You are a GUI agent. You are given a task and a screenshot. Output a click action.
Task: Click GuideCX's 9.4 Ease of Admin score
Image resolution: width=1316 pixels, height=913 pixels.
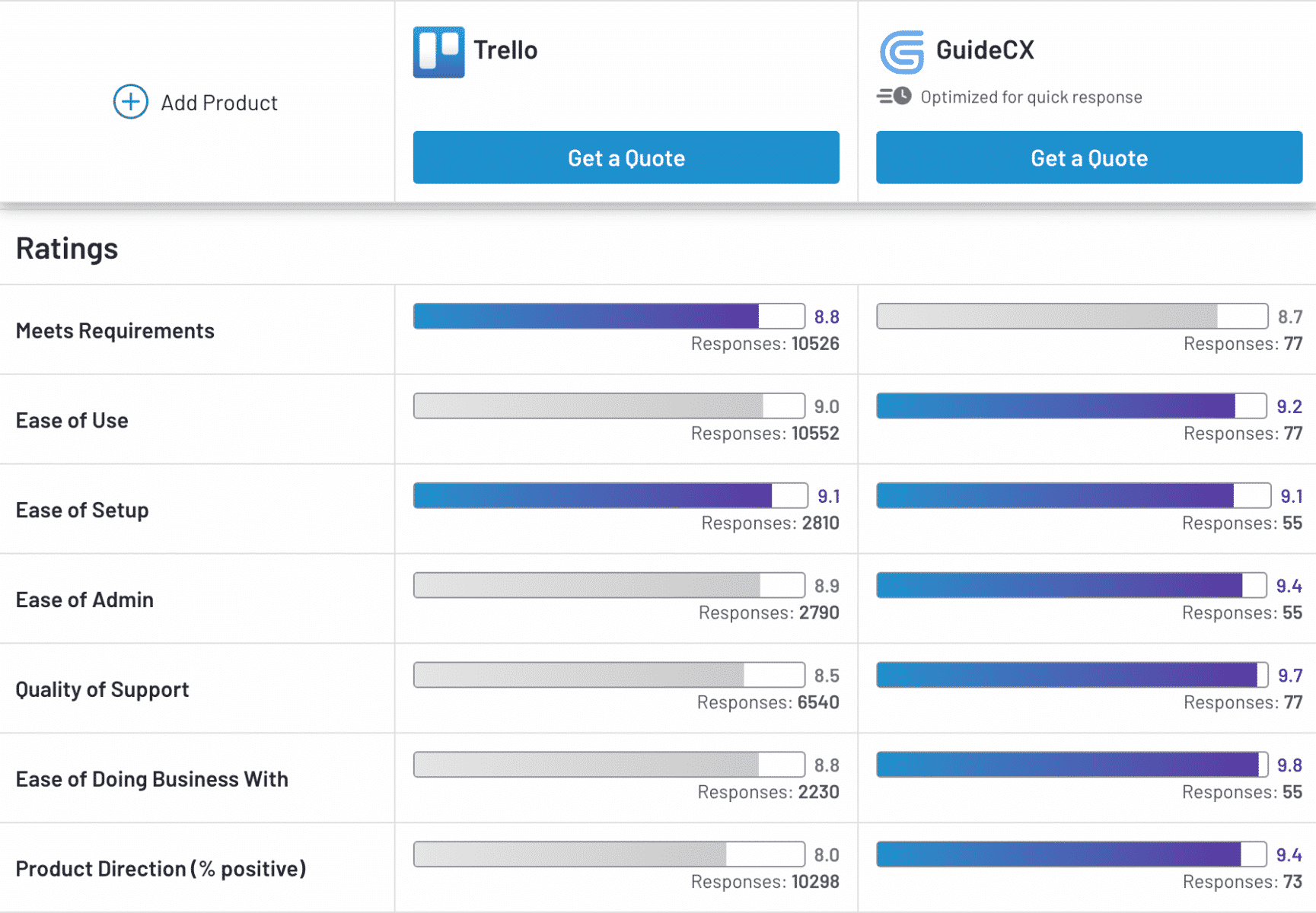[x=1289, y=587]
